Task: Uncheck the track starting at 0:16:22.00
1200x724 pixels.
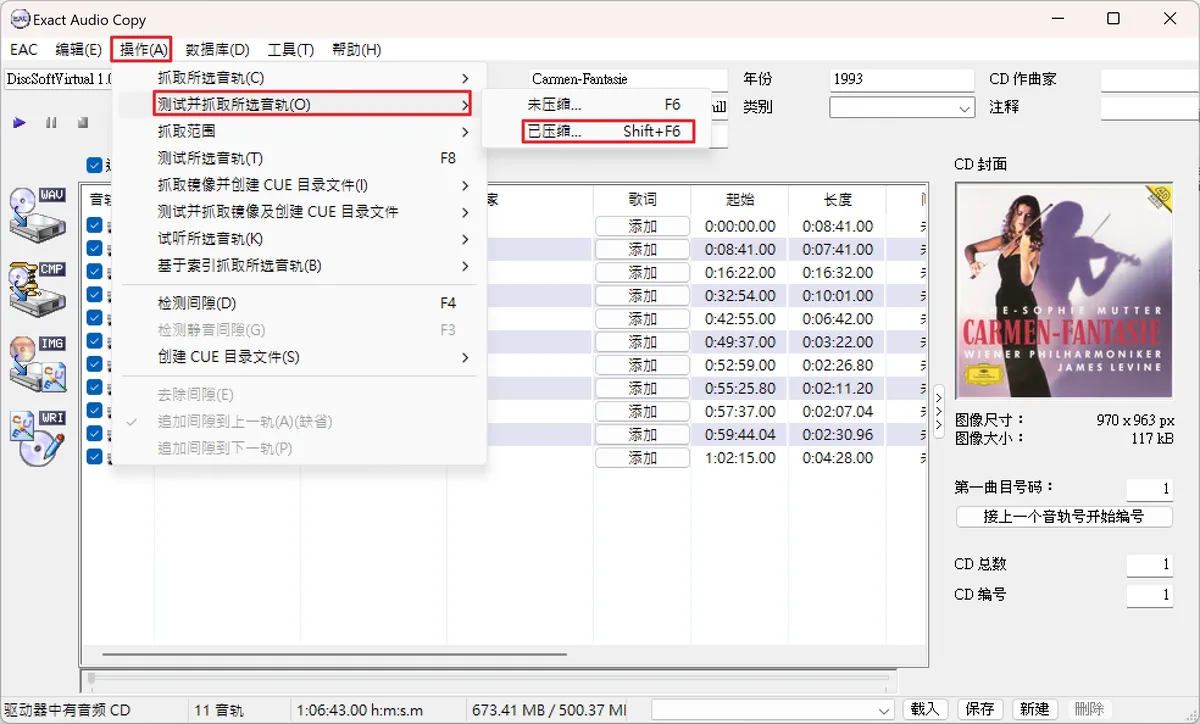Action: pos(94,272)
